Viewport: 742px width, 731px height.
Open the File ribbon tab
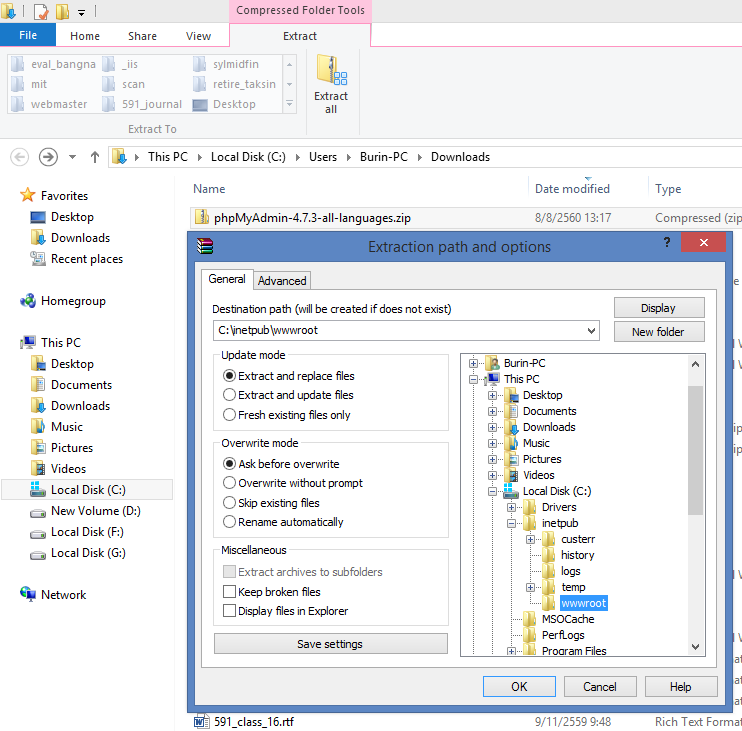point(28,35)
